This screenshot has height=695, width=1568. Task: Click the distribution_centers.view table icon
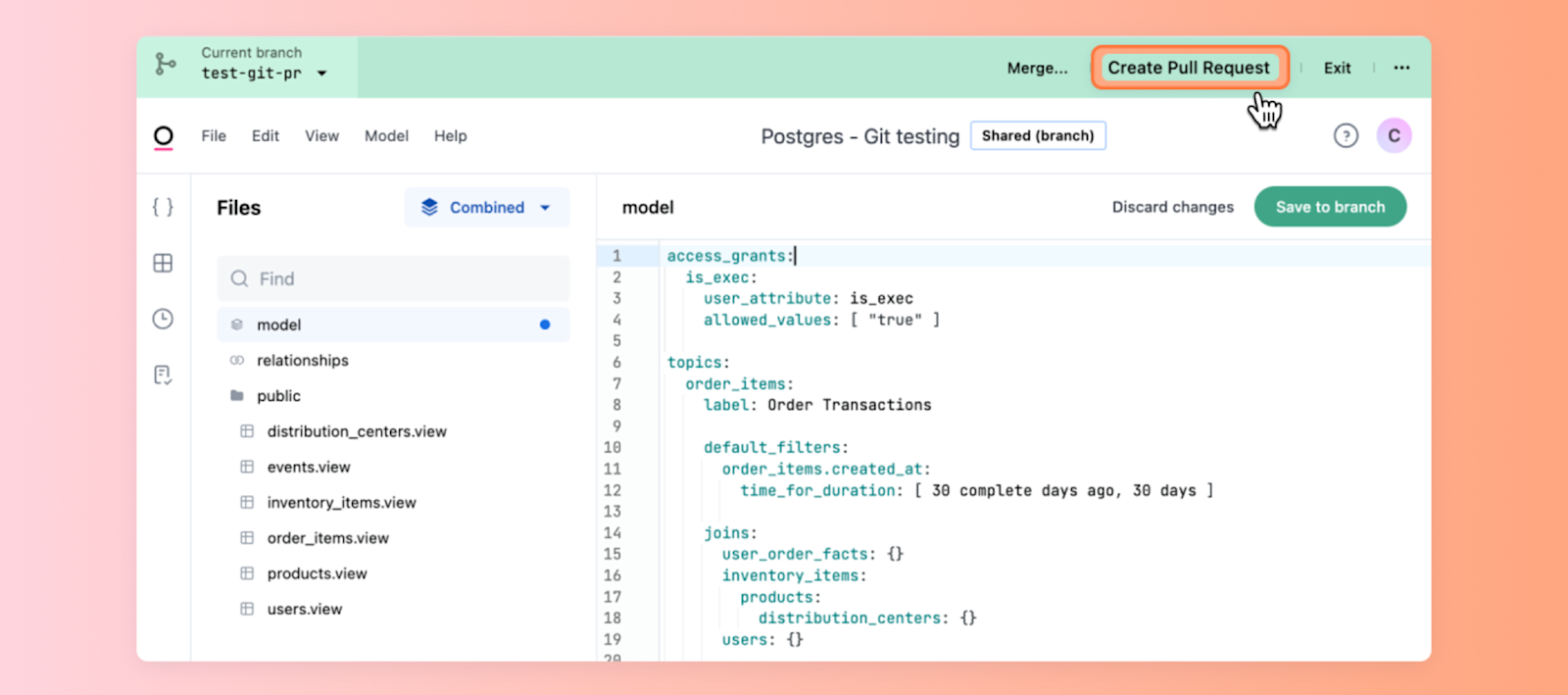click(247, 431)
